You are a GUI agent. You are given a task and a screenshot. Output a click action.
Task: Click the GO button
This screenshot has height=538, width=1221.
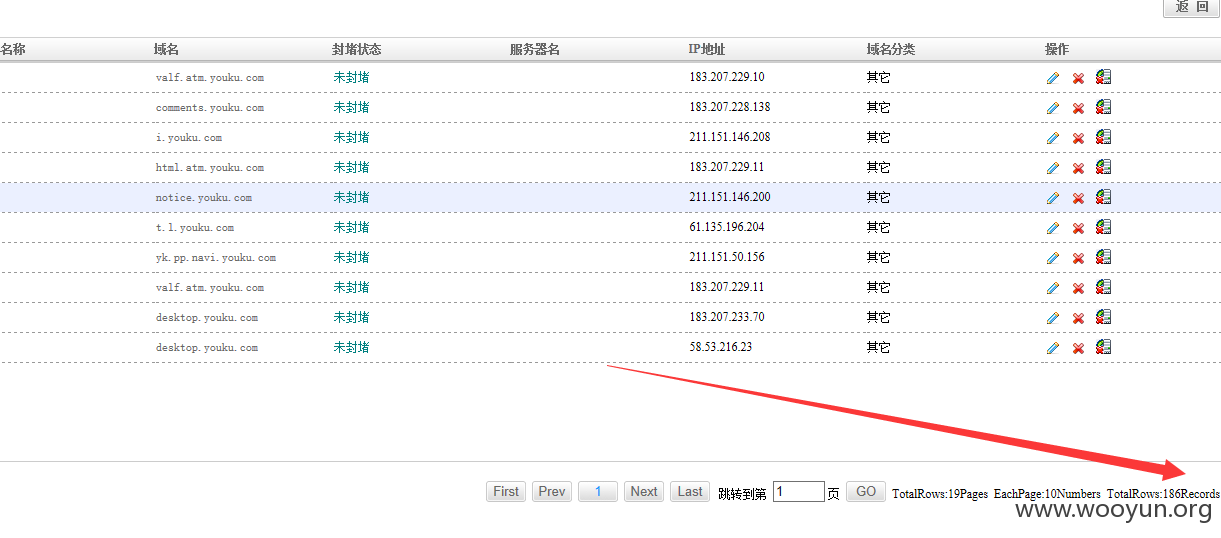point(866,491)
